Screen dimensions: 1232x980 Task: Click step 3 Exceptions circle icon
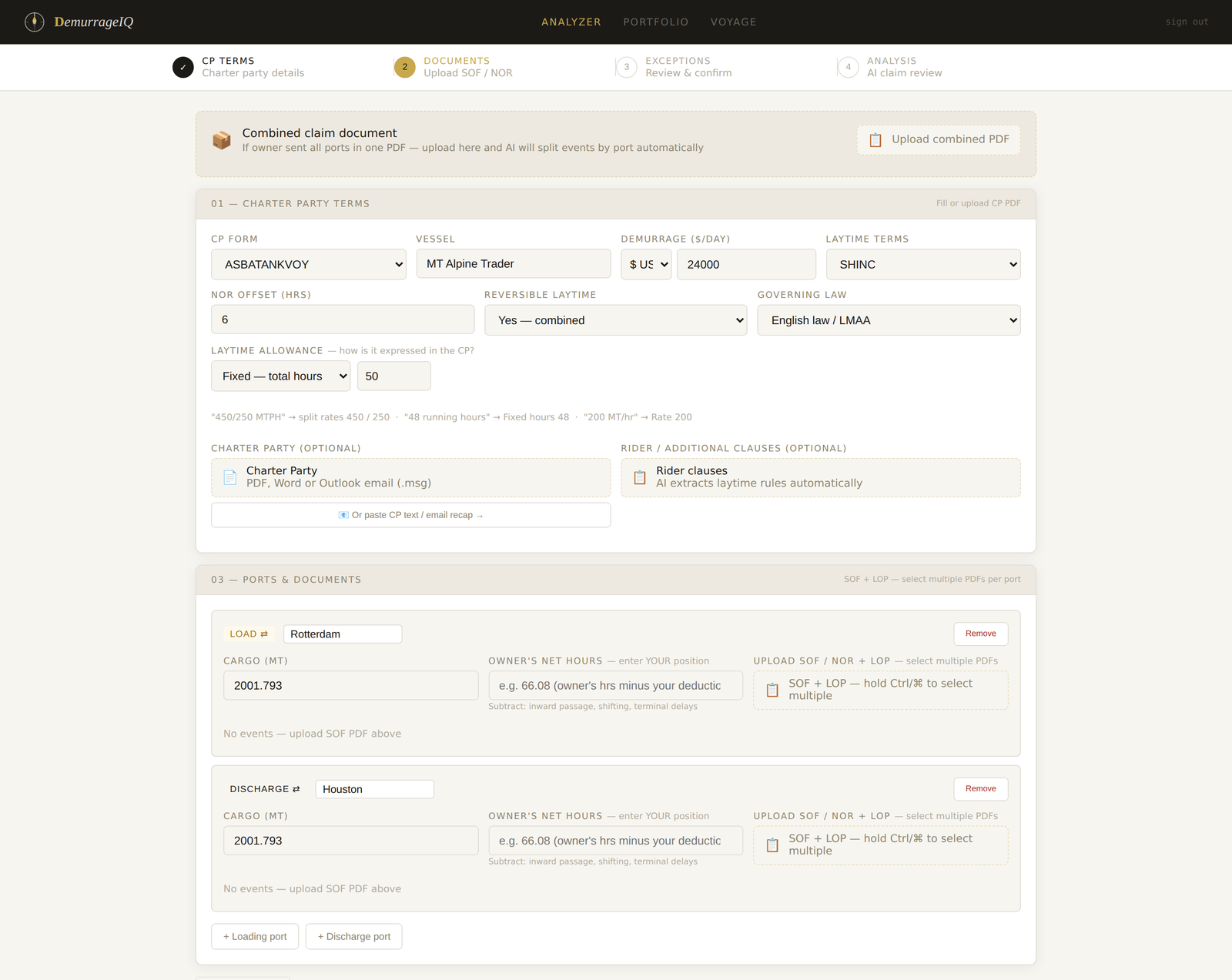pos(627,67)
